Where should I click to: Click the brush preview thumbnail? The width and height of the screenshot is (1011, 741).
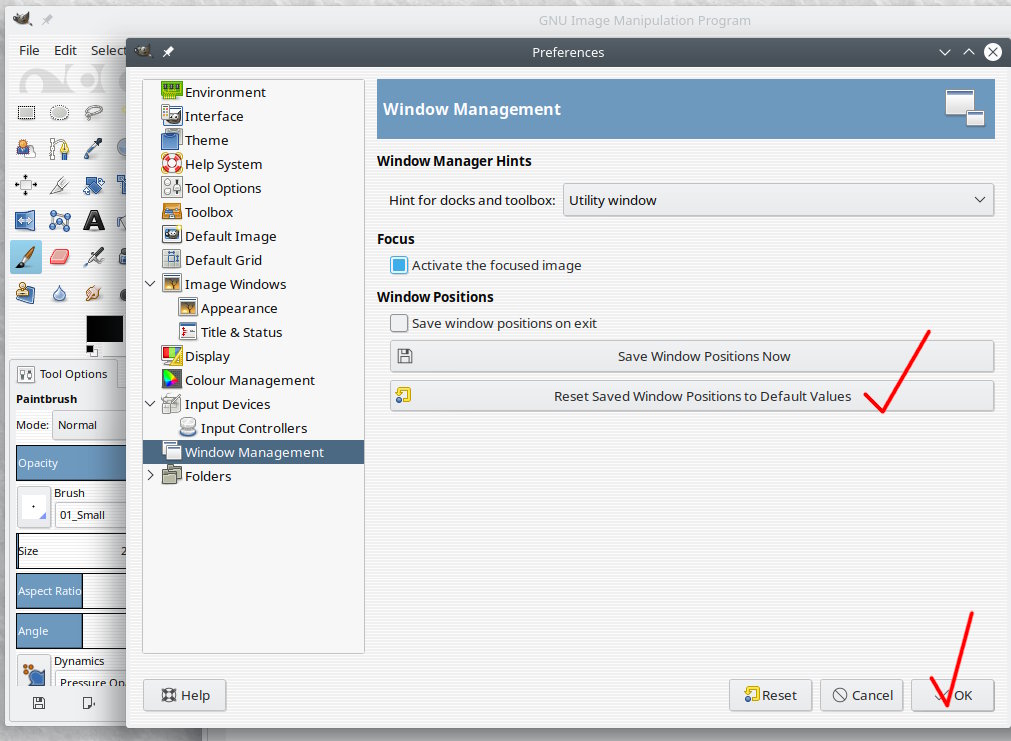(x=34, y=507)
